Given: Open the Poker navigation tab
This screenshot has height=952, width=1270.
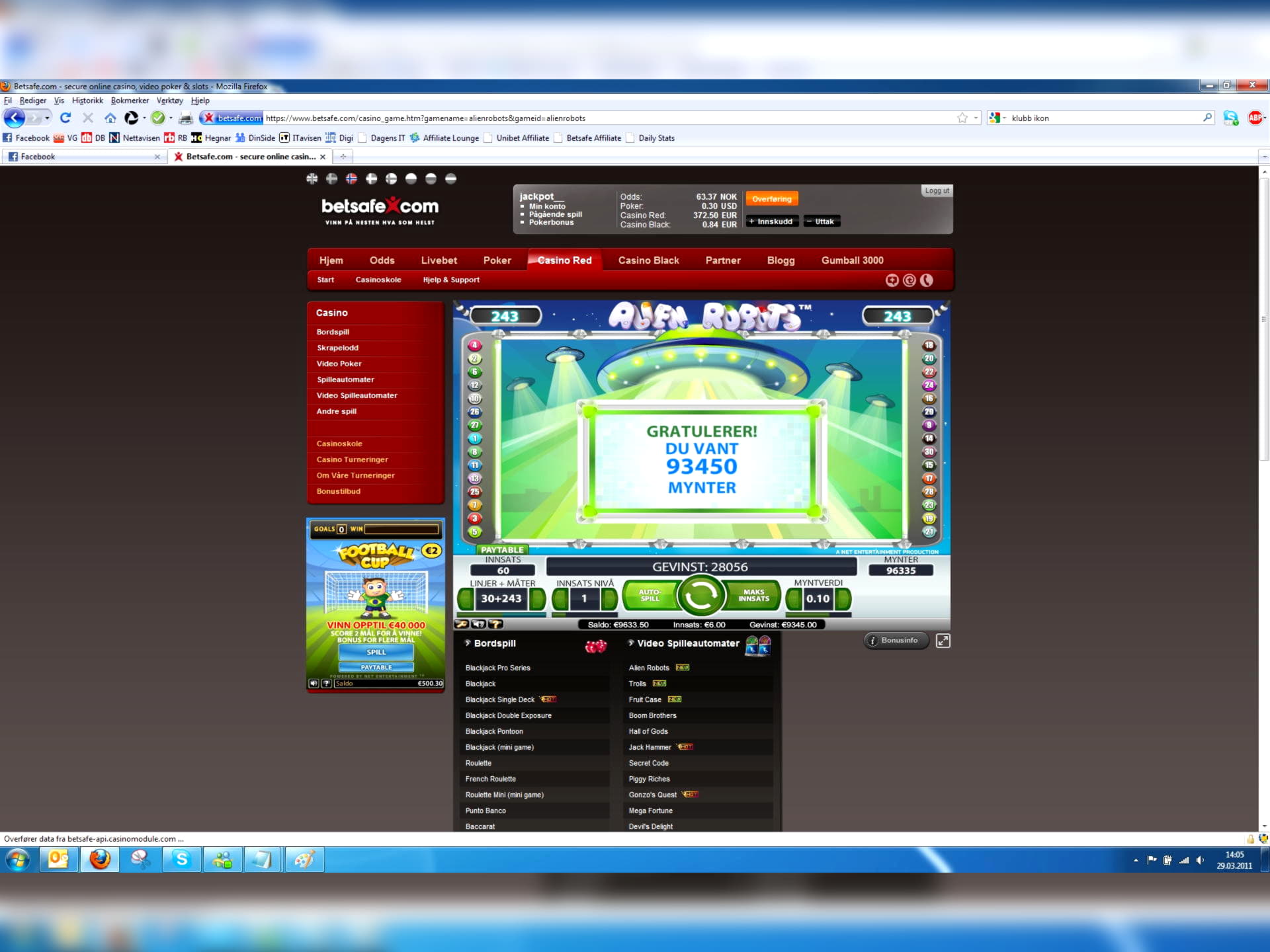Looking at the screenshot, I should coord(497,260).
